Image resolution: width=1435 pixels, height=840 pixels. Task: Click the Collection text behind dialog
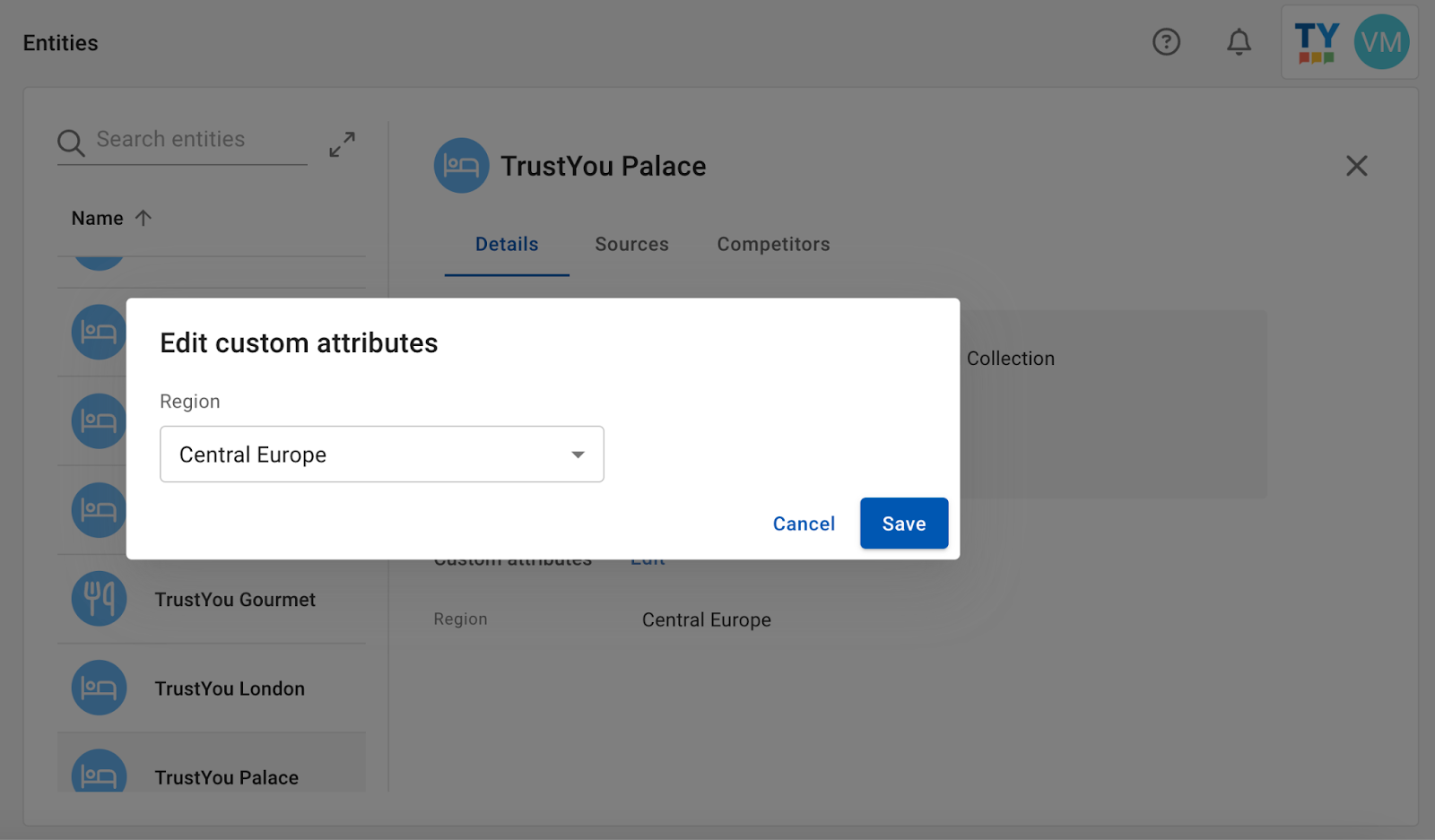tap(1011, 359)
